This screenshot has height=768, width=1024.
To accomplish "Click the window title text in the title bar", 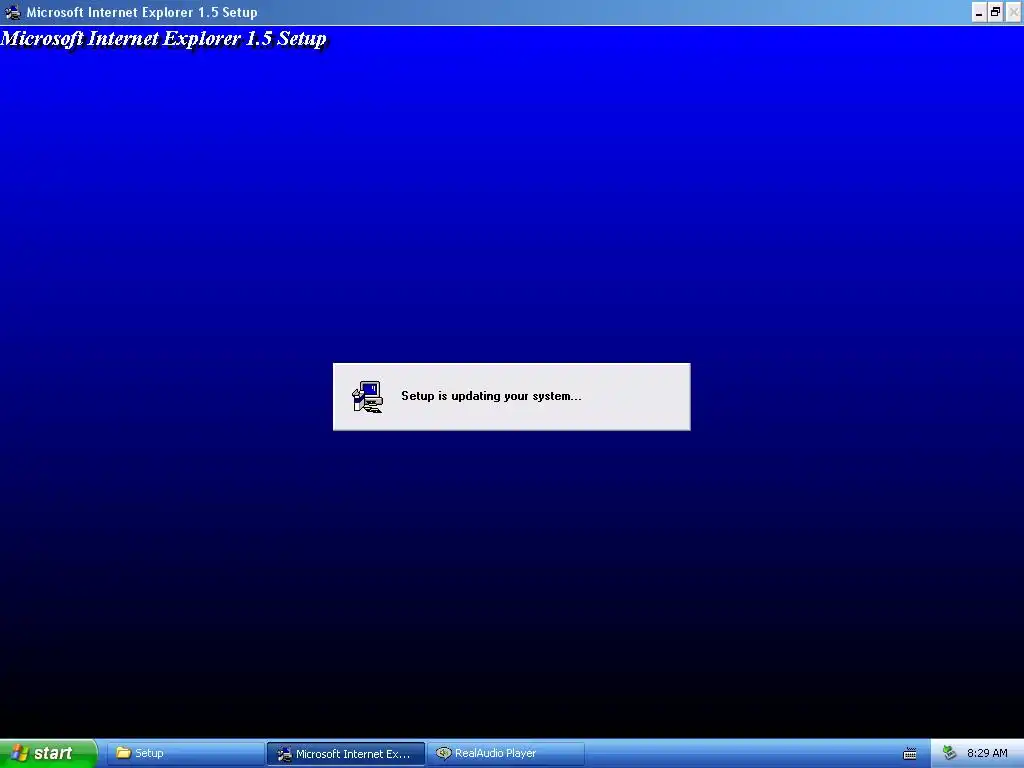I will coord(142,12).
